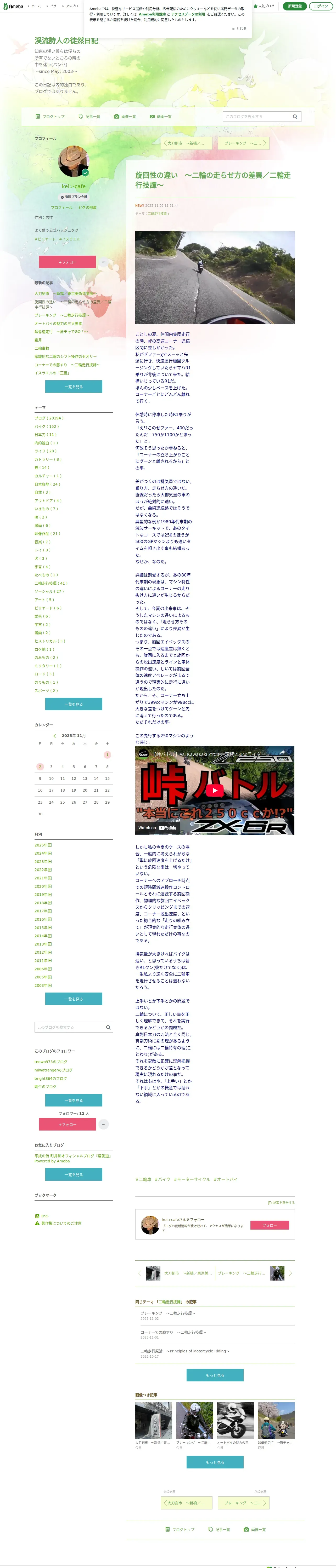Click the ホーム link in the header

(x=36, y=6)
